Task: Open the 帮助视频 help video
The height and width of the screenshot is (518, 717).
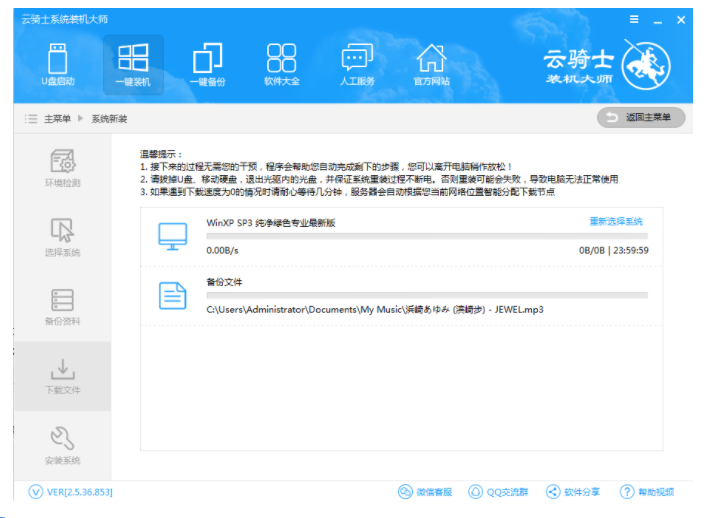Action: point(646,492)
